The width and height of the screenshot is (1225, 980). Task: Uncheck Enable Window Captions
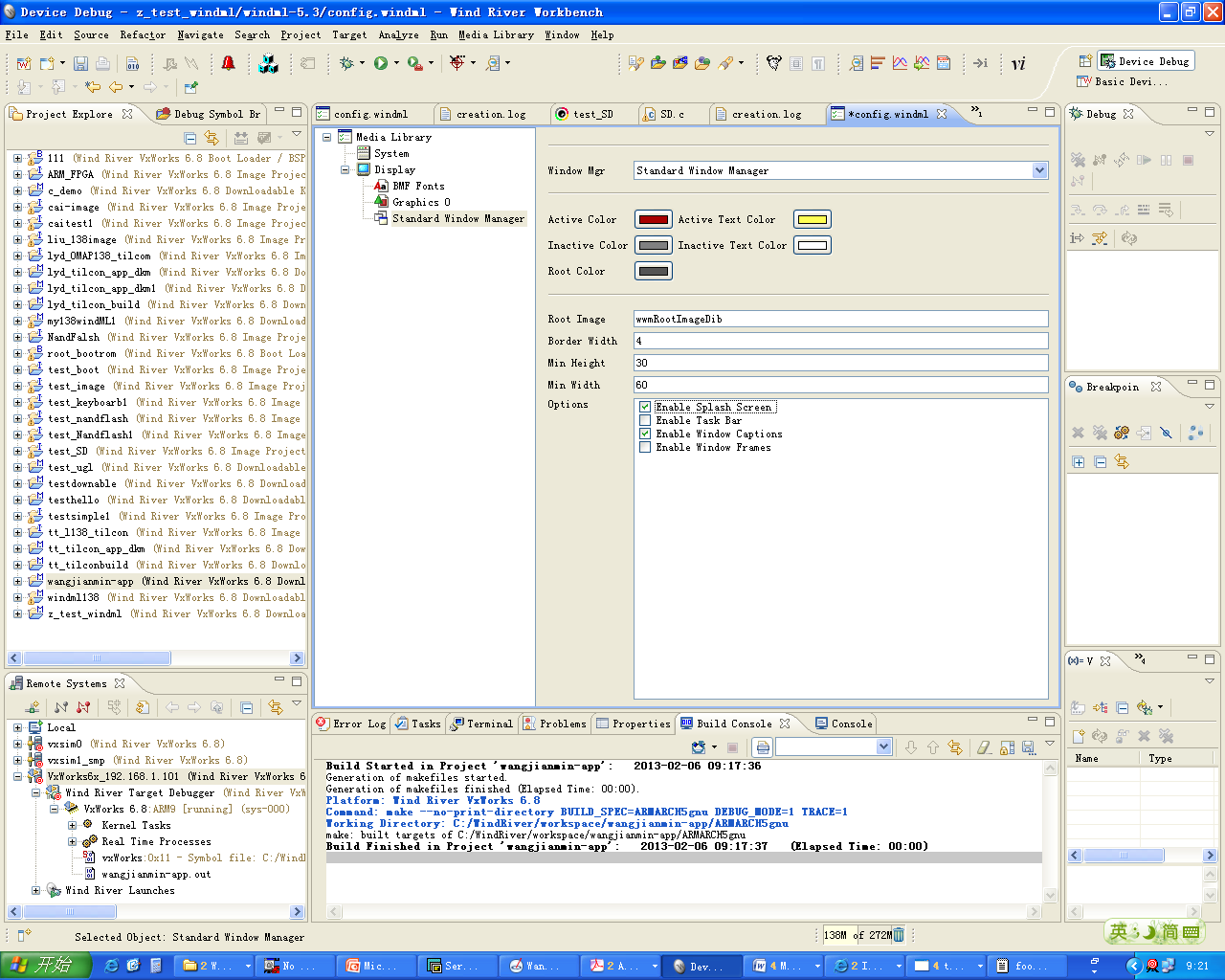coord(645,434)
